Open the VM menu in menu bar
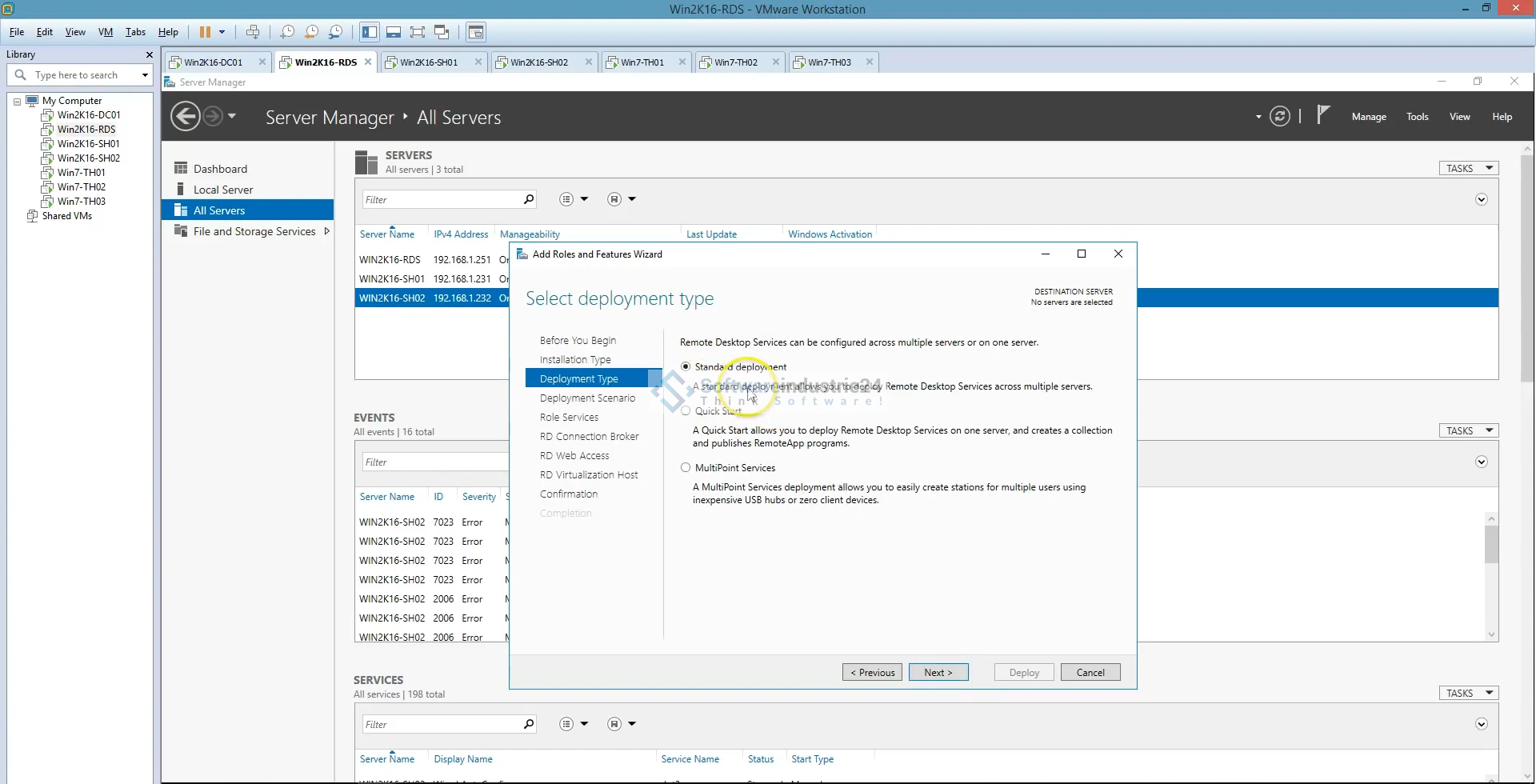This screenshot has width=1536, height=784. coord(106,32)
